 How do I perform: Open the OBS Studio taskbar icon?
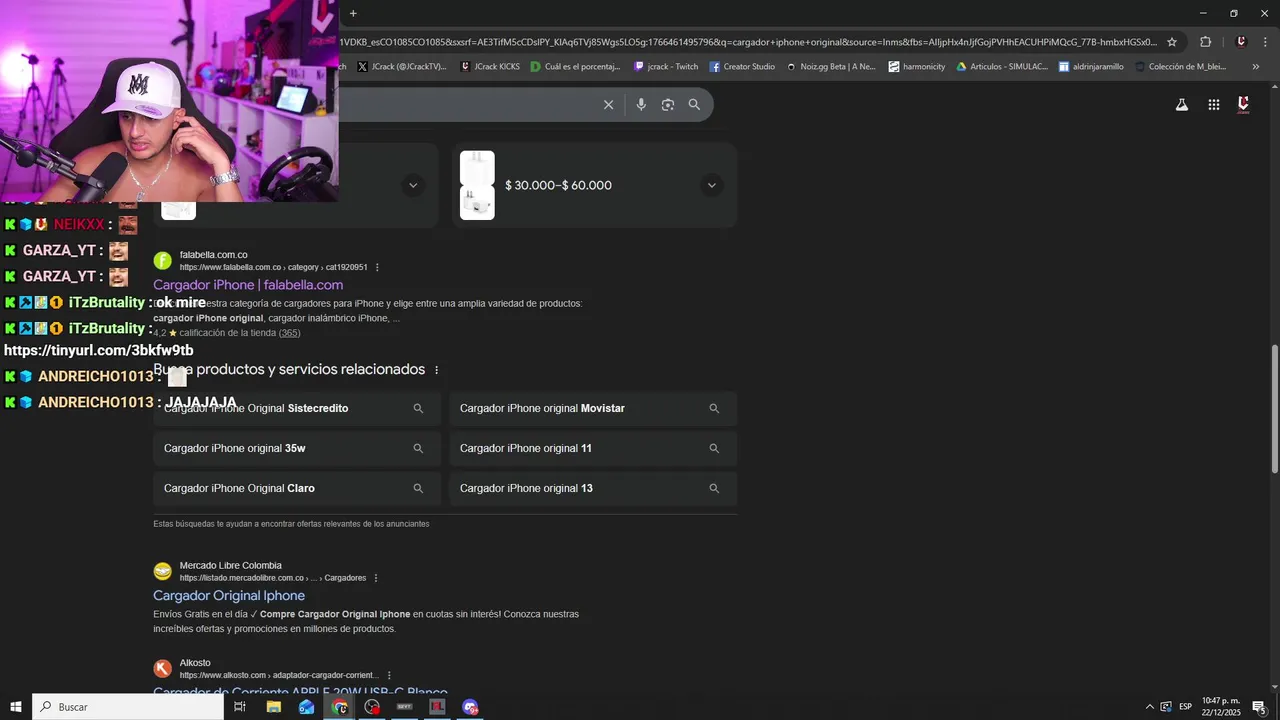coord(373,707)
